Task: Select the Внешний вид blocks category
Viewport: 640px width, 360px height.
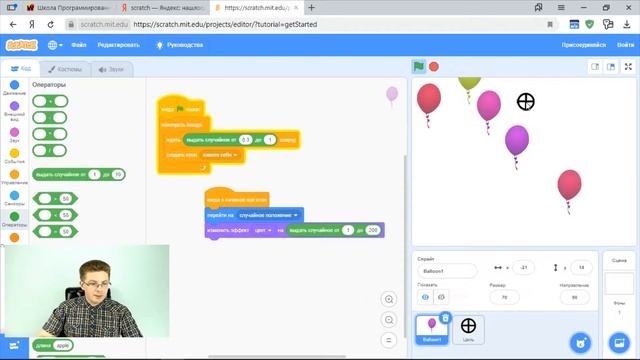Action: click(x=14, y=111)
